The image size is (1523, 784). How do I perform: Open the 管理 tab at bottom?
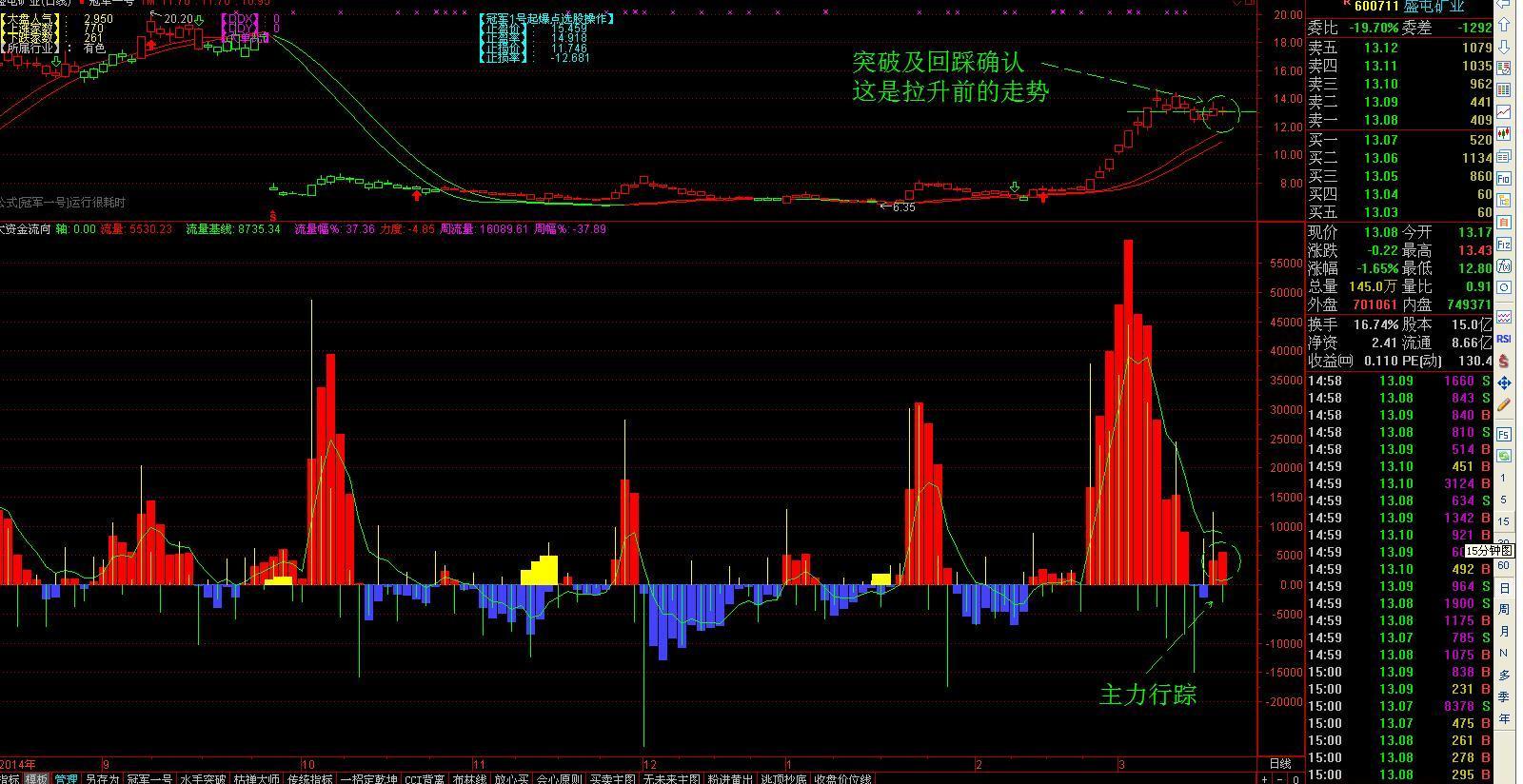coord(66,777)
